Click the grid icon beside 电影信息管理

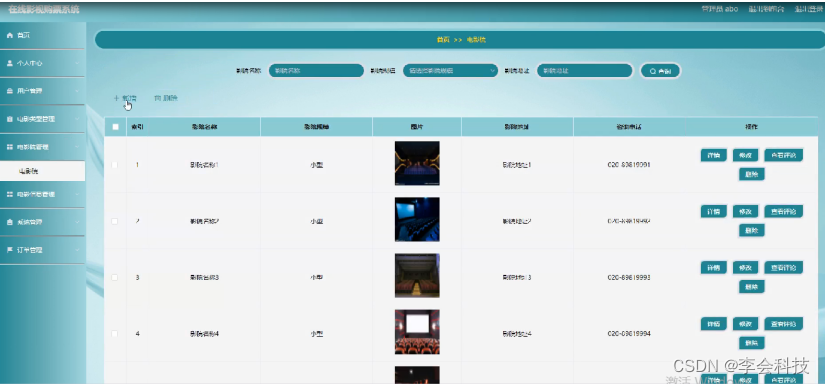tap(9, 195)
